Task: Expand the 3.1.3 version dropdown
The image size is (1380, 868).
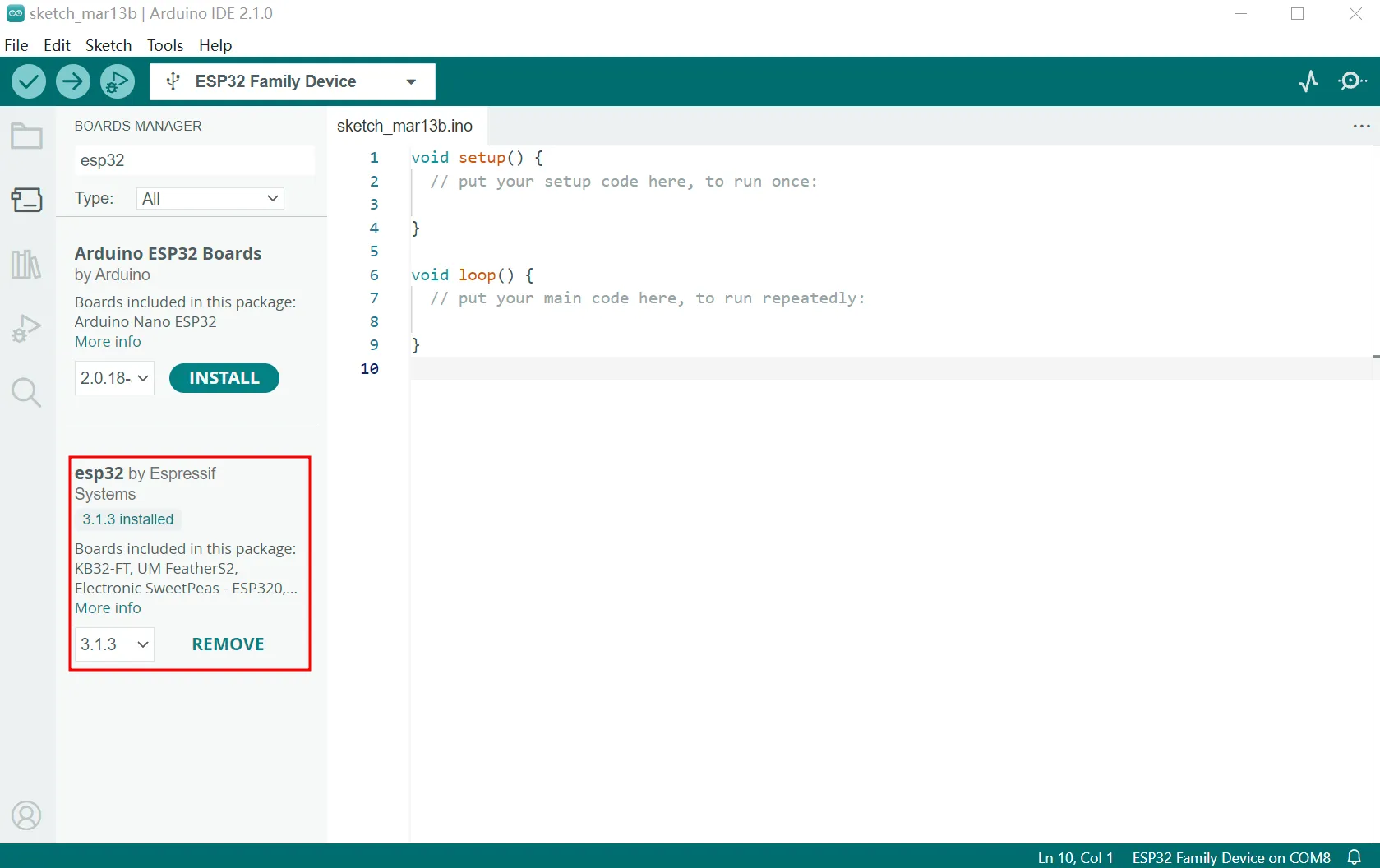Action: (x=114, y=644)
